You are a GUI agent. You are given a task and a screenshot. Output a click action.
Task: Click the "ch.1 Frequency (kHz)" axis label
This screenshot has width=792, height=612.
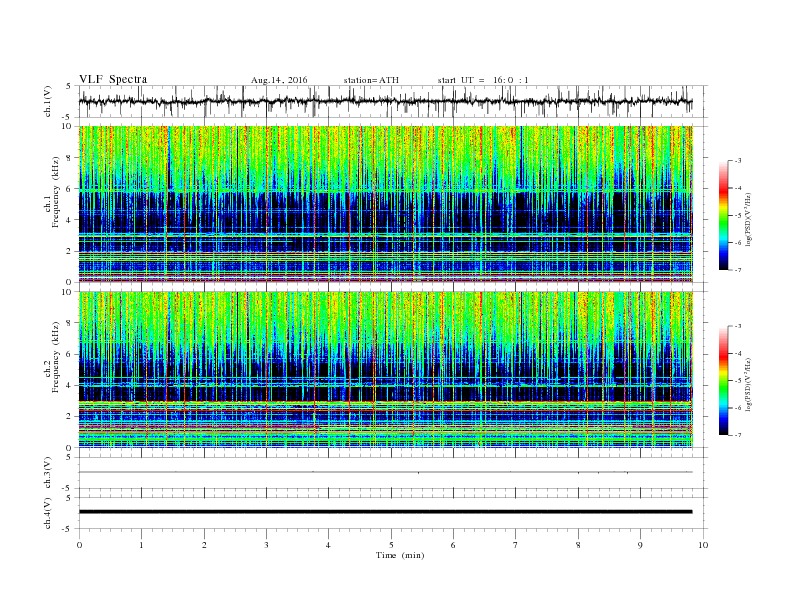click(x=52, y=192)
